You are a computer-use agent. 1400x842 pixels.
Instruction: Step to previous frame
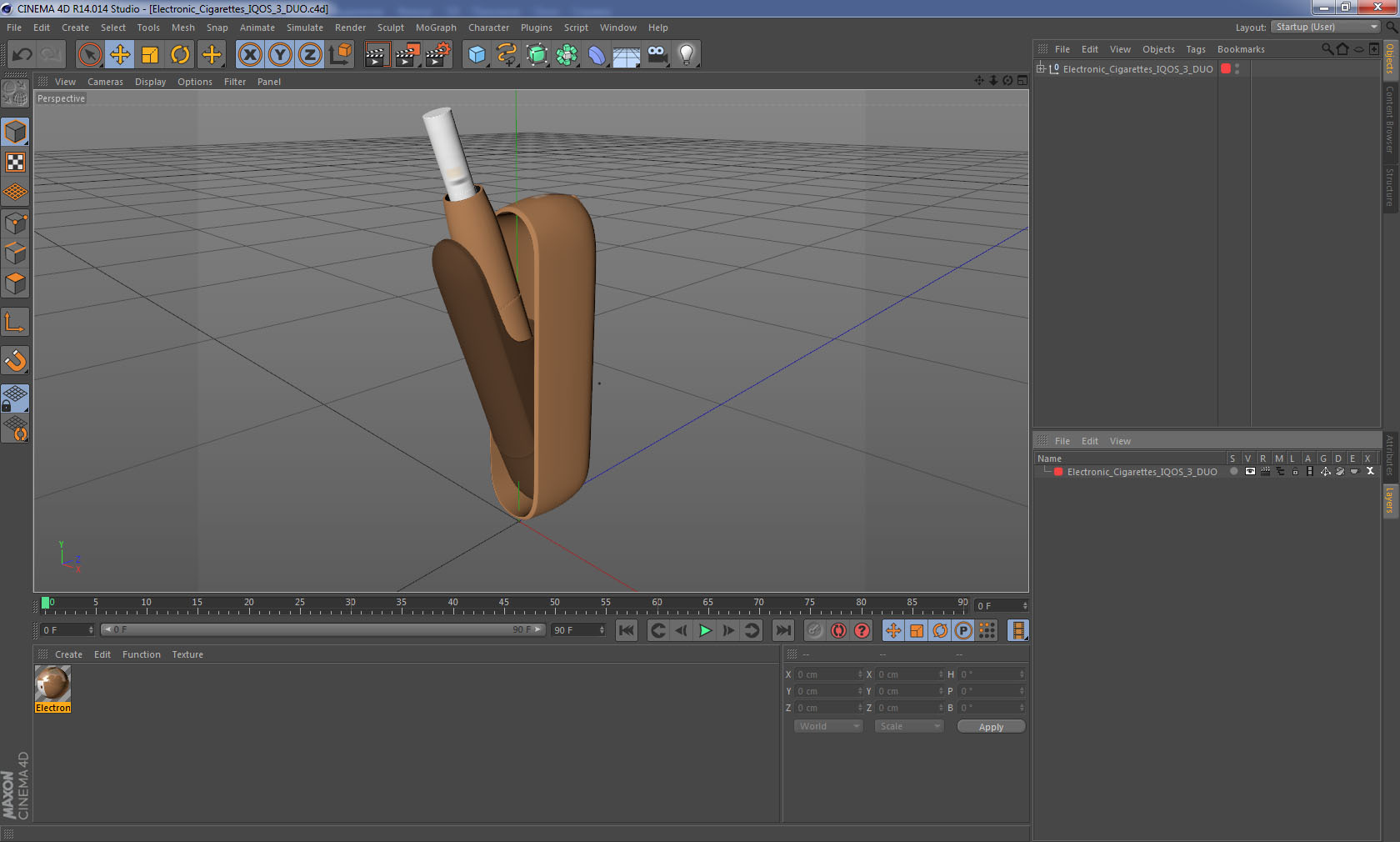(x=682, y=630)
